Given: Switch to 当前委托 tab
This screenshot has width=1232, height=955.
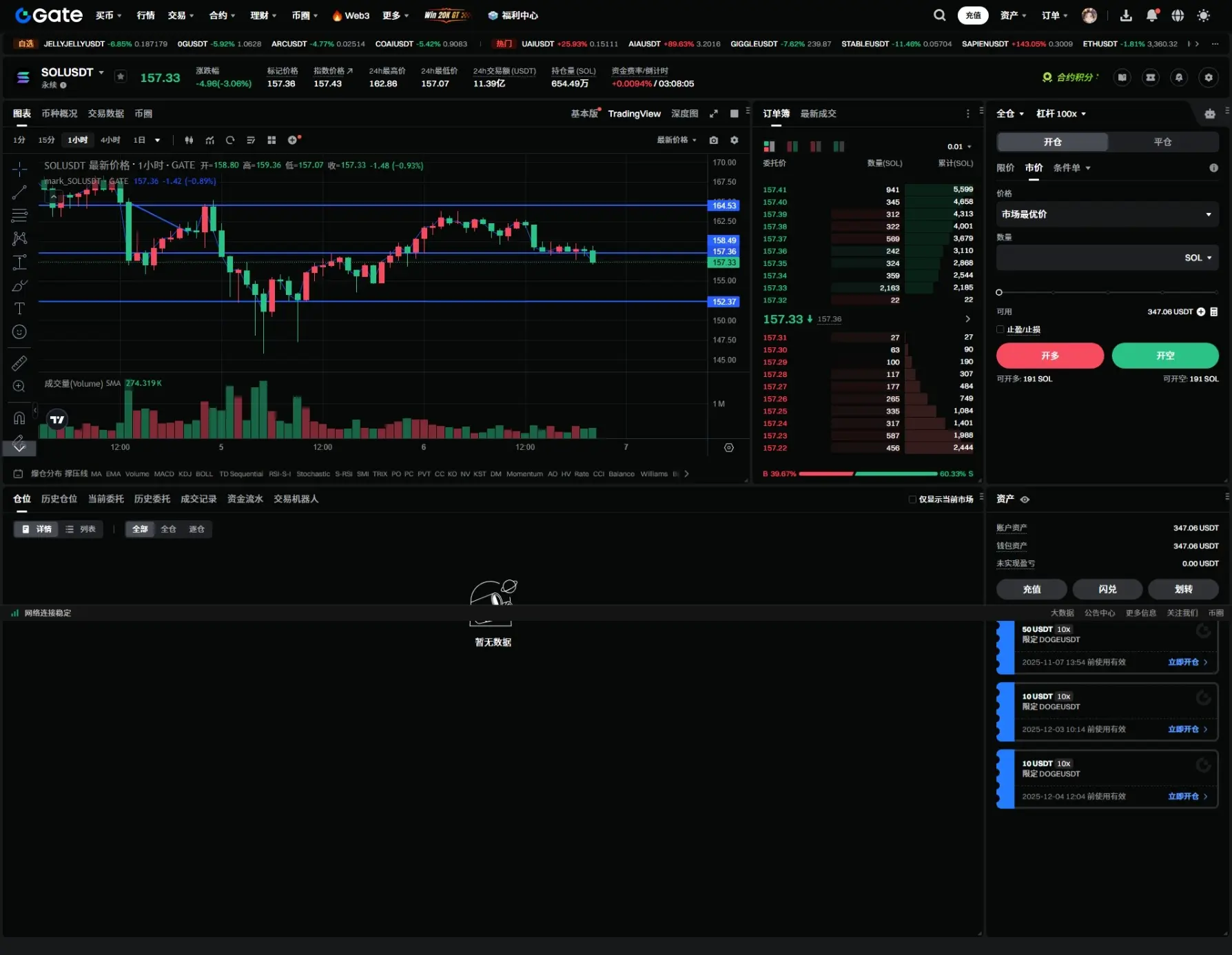Looking at the screenshot, I should (106, 499).
